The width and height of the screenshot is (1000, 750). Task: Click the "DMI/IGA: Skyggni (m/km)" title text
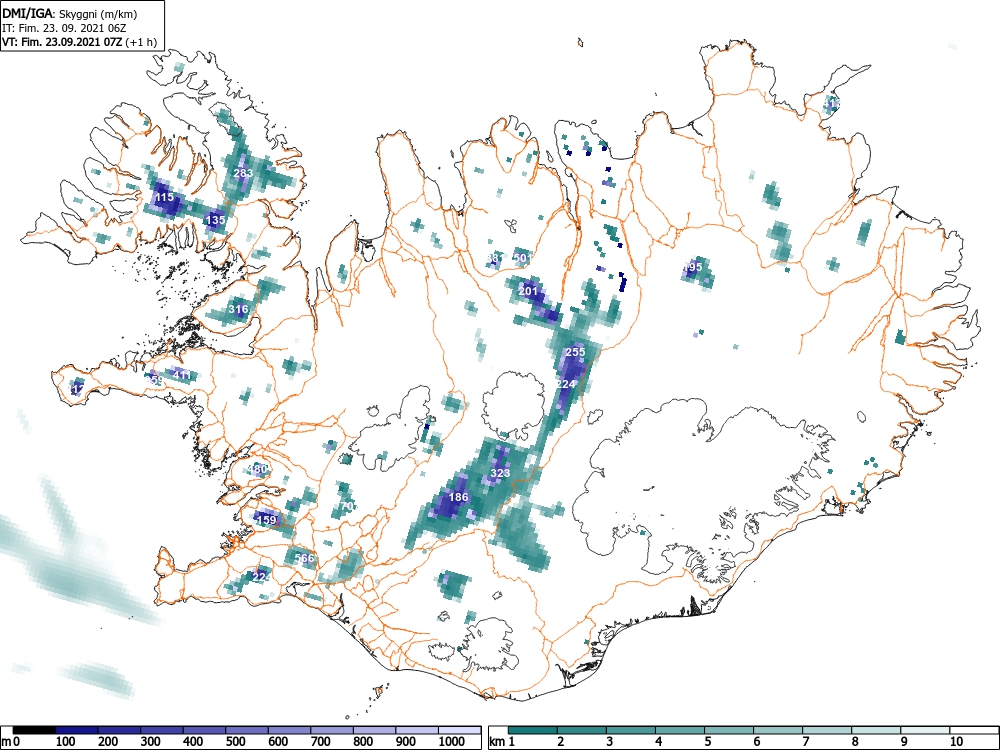(x=70, y=13)
